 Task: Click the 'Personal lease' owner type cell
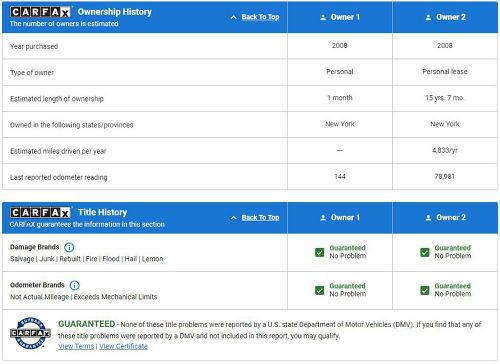coord(445,72)
